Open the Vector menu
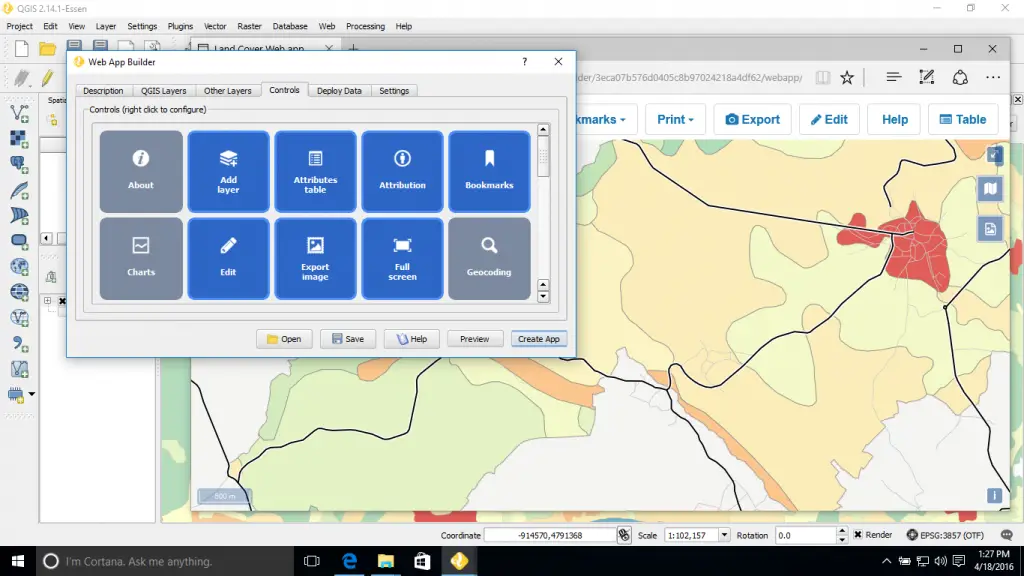This screenshot has width=1024, height=576. pos(215,26)
